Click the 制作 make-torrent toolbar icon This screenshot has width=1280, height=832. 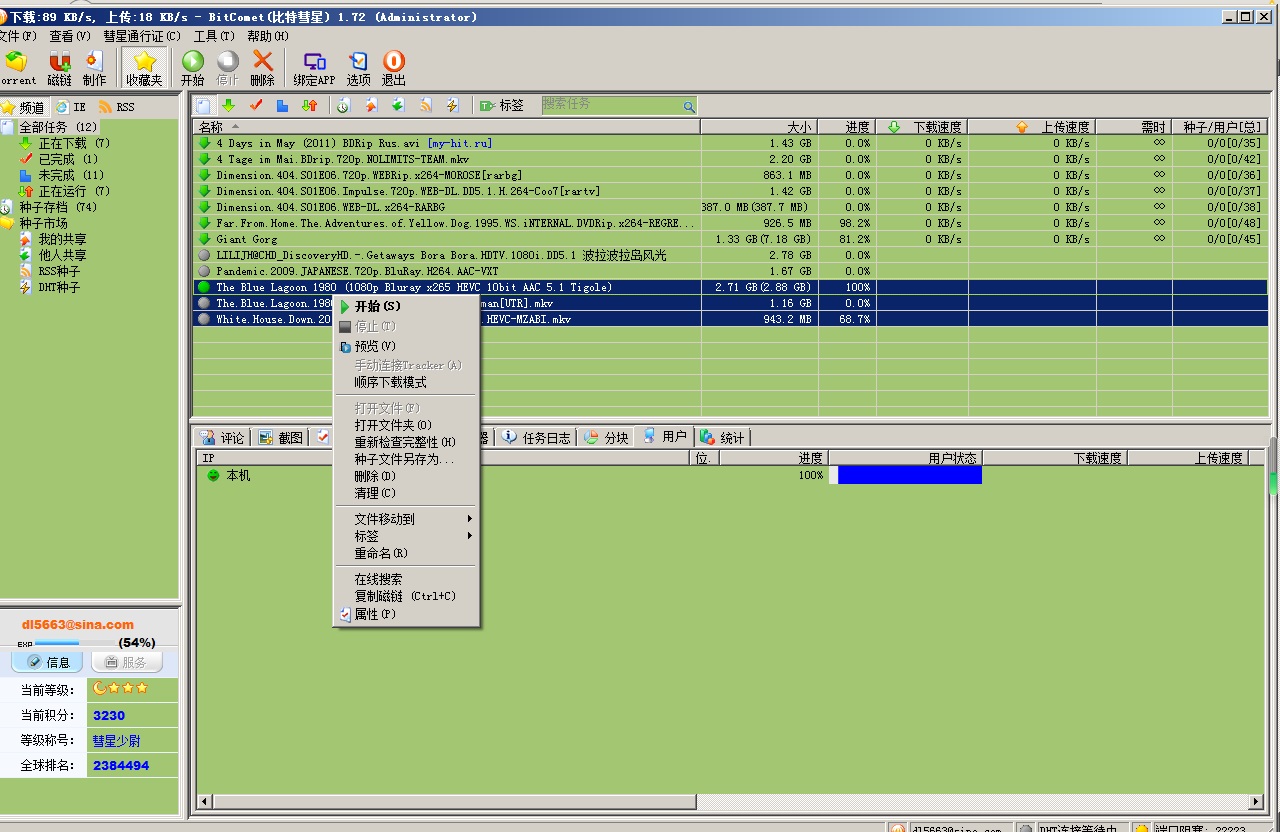pos(94,68)
